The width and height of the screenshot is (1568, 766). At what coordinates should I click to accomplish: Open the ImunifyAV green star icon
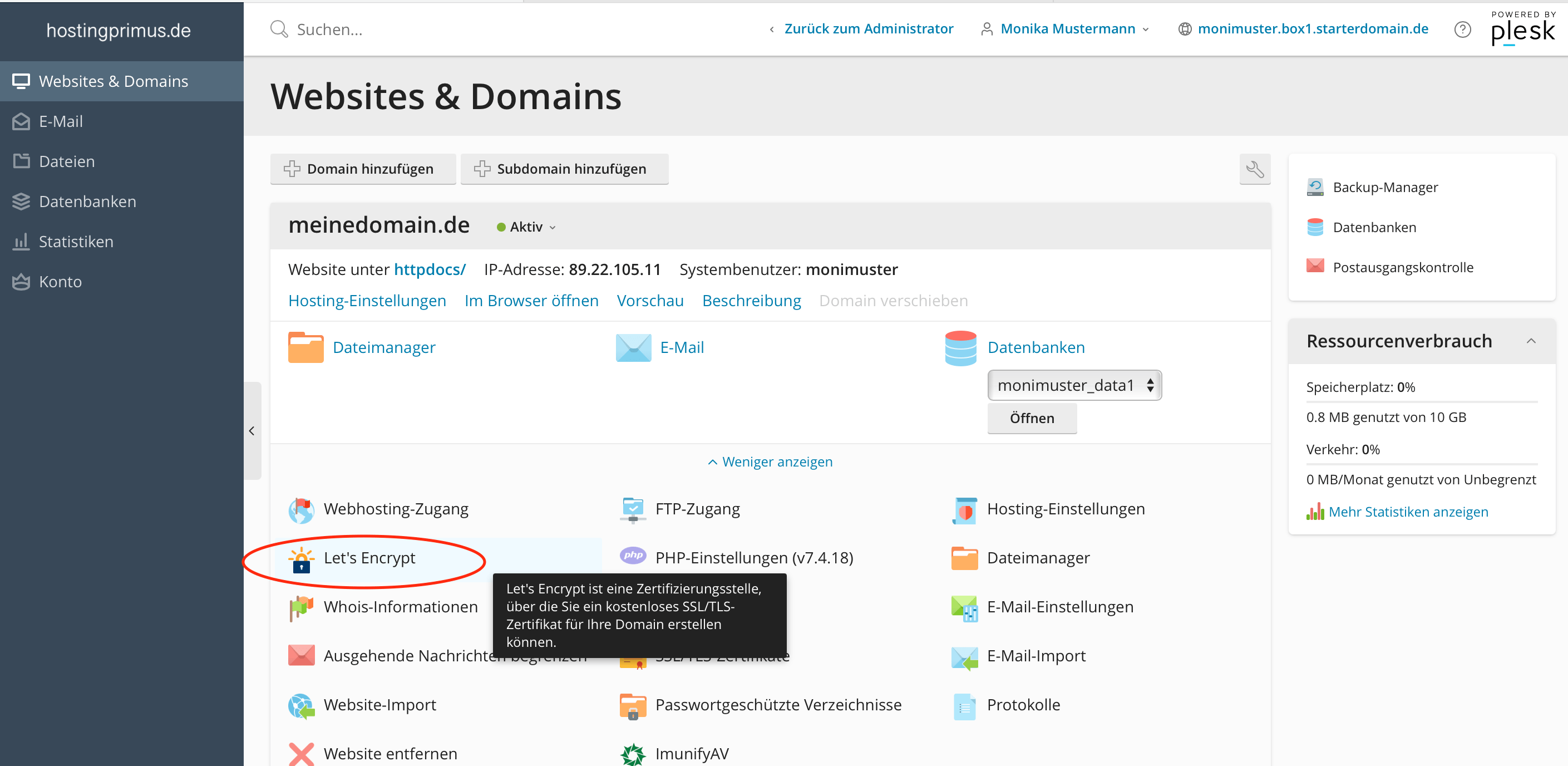pyautogui.click(x=633, y=754)
